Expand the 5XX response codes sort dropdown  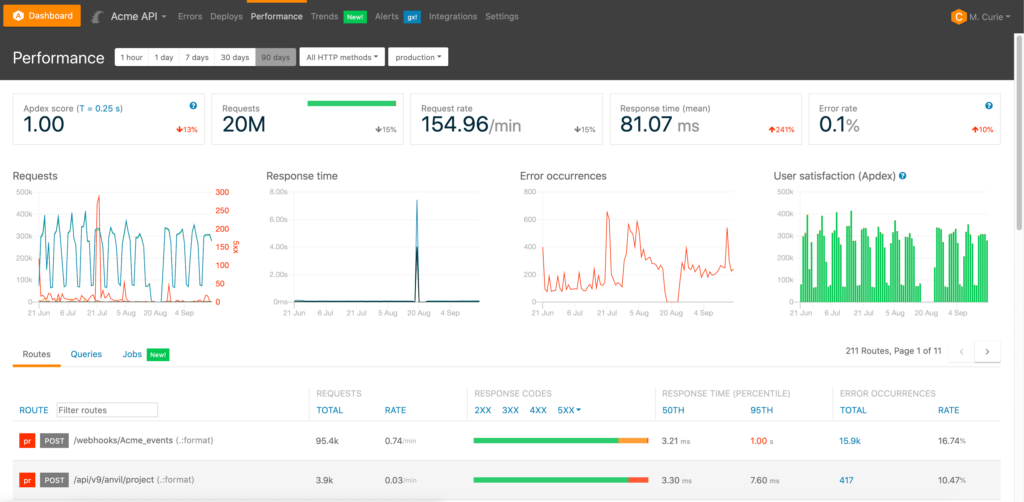[569, 410]
